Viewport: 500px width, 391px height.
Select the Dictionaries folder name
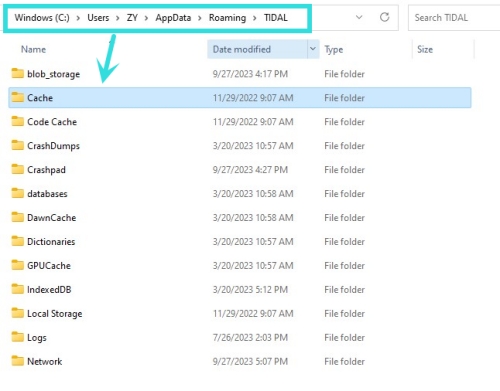(51, 242)
